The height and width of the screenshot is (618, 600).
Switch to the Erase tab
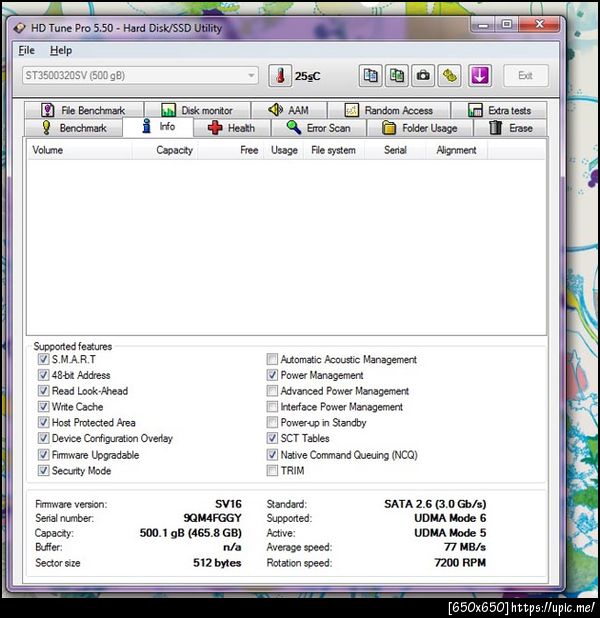(x=511, y=128)
